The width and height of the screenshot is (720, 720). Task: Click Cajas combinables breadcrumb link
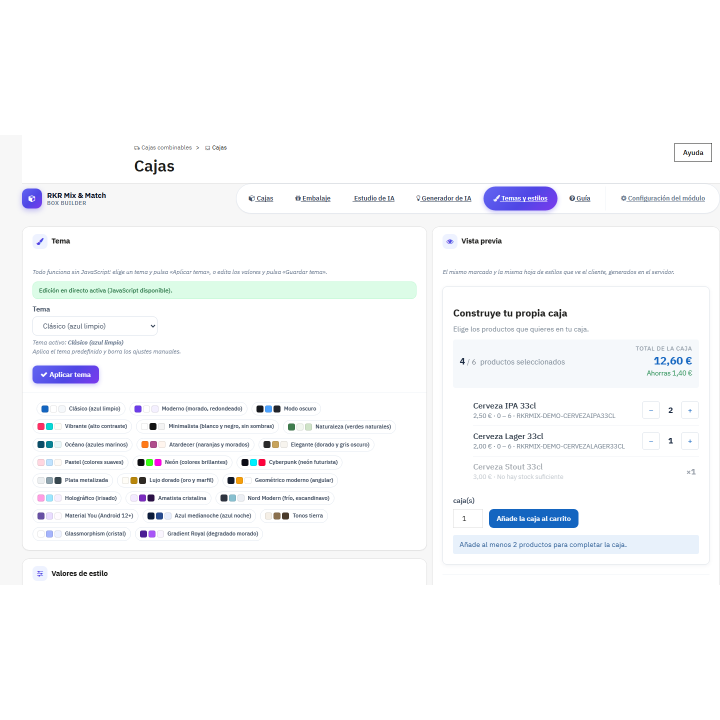(x=163, y=148)
